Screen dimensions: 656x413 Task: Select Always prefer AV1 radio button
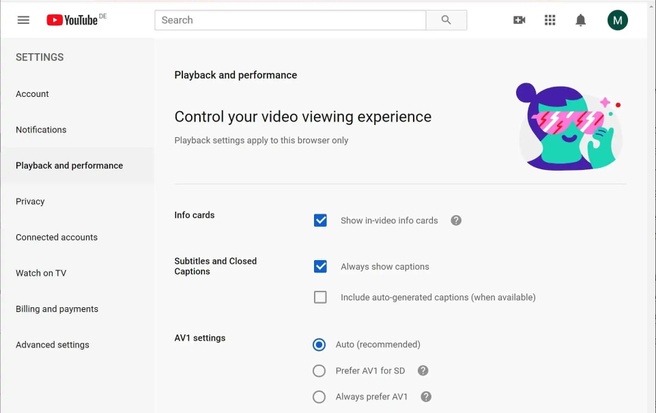[x=319, y=397]
